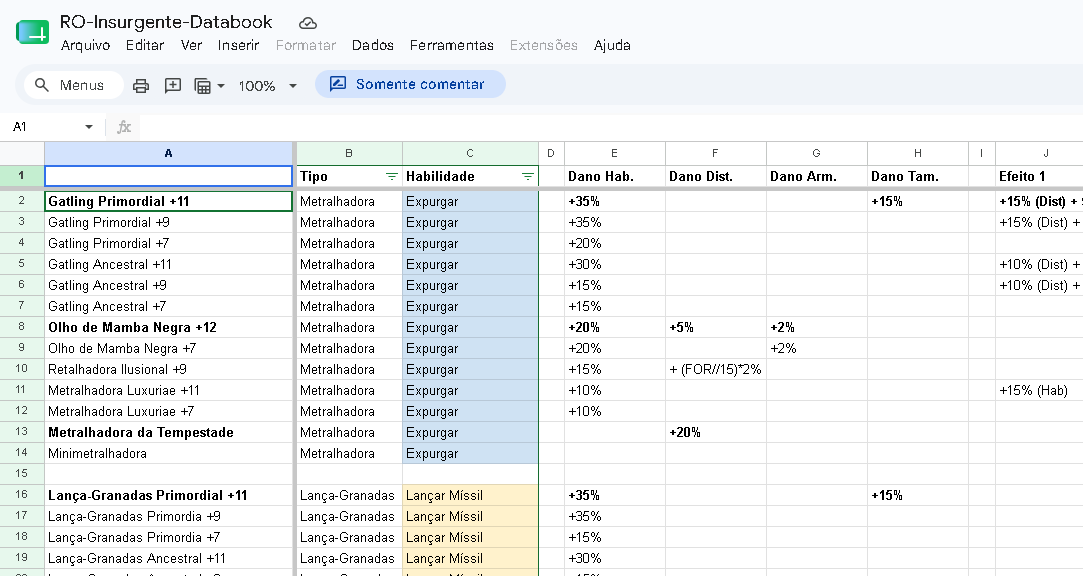Viewport: 1083px width, 576px height.
Task: Select column B header
Action: point(349,153)
